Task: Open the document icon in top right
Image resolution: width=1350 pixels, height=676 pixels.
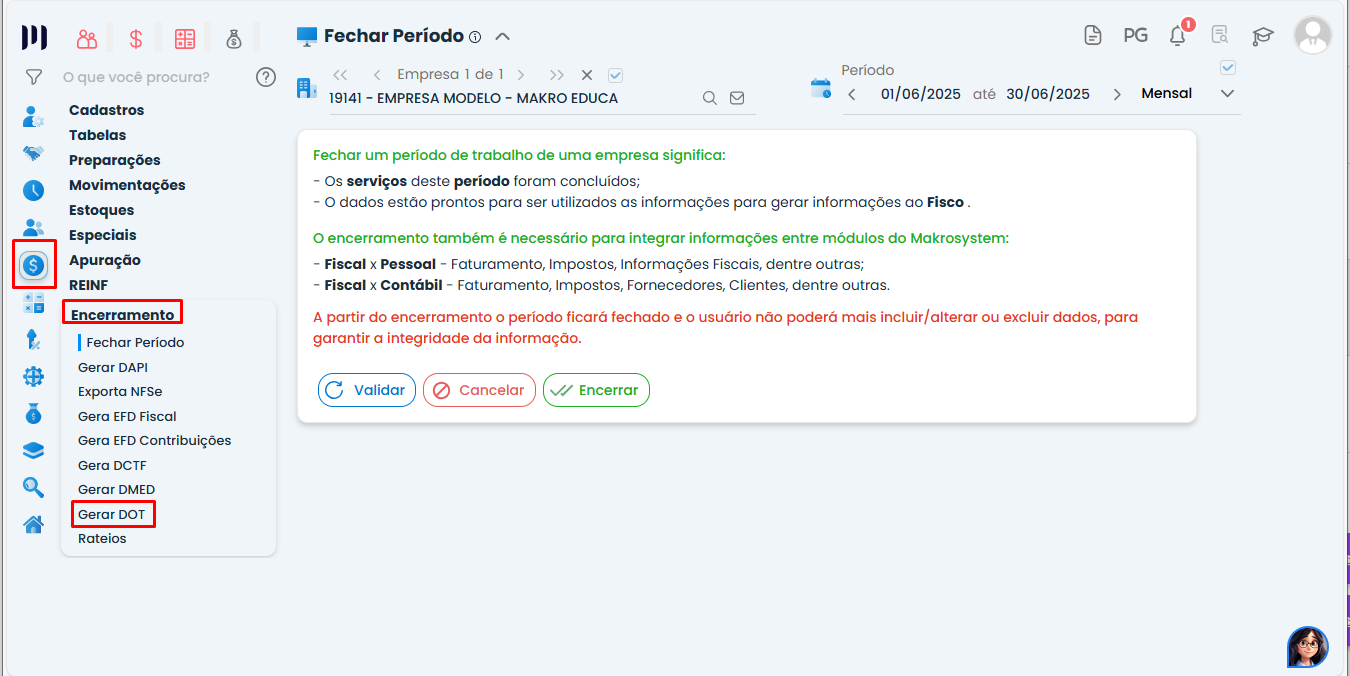Action: click(x=1093, y=35)
